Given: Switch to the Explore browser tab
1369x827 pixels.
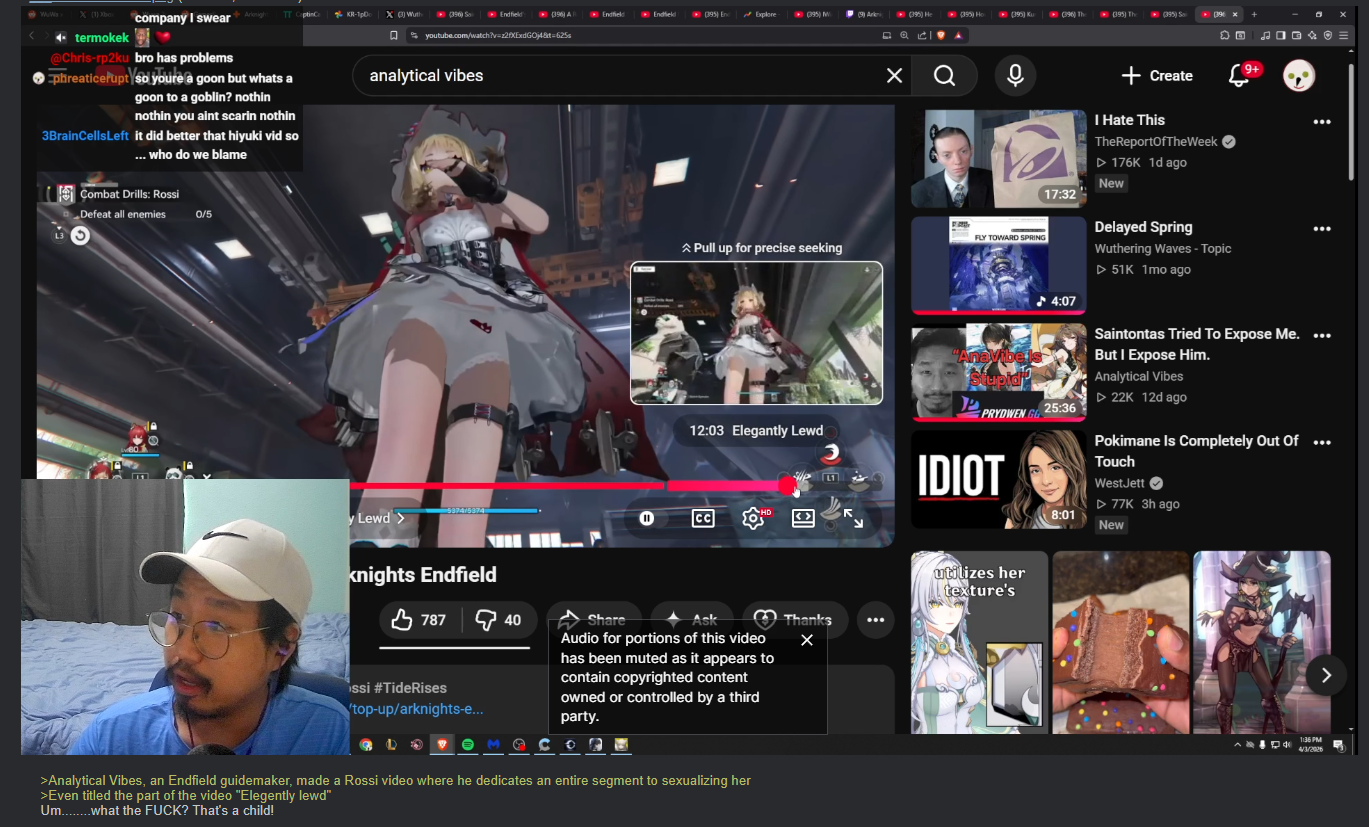Looking at the screenshot, I should tap(762, 15).
